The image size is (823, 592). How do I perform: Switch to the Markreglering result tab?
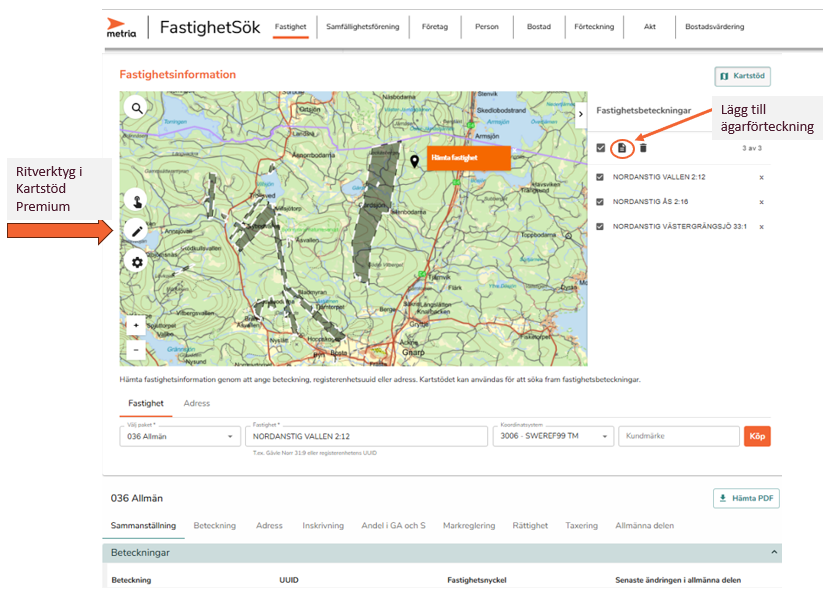(x=469, y=525)
